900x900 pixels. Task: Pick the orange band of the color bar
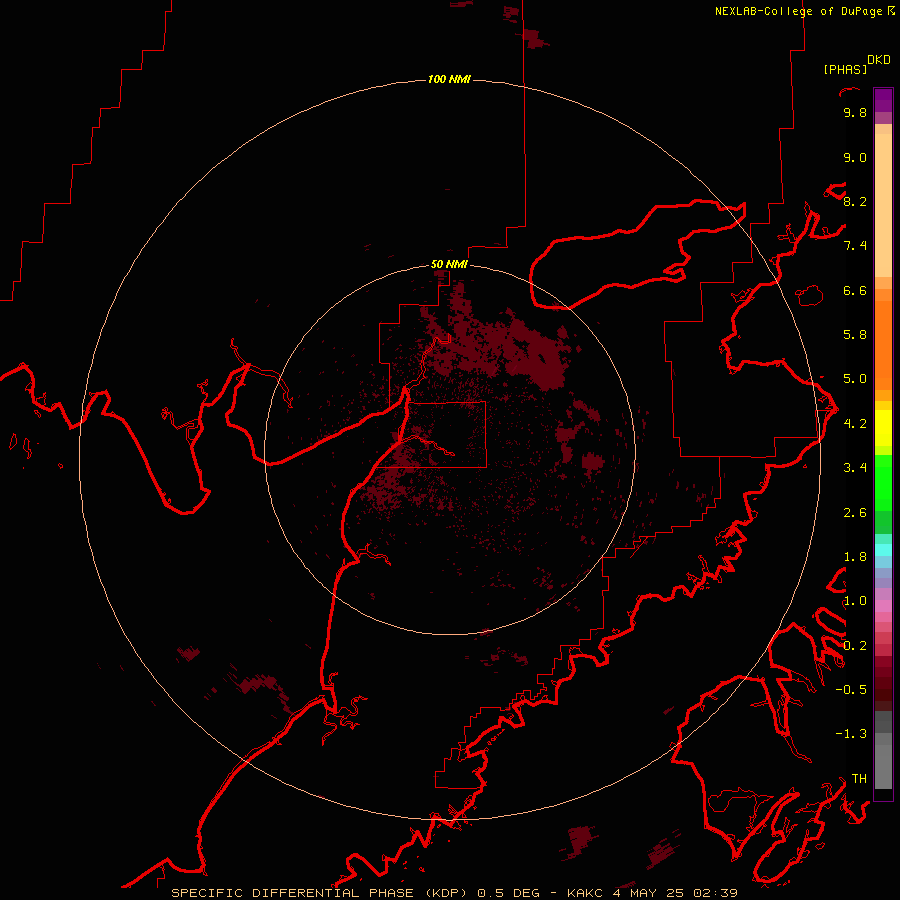tap(883, 345)
